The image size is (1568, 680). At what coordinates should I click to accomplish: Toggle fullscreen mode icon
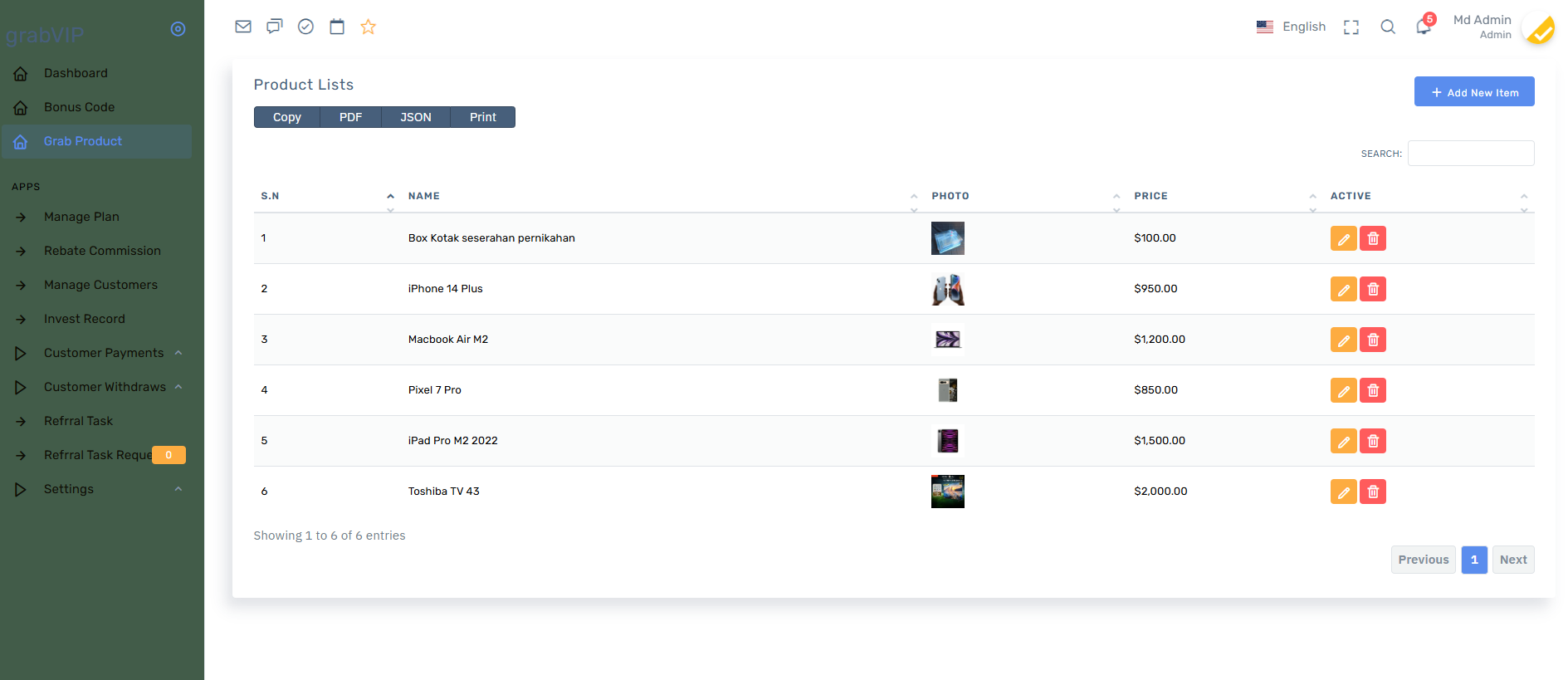(1351, 27)
